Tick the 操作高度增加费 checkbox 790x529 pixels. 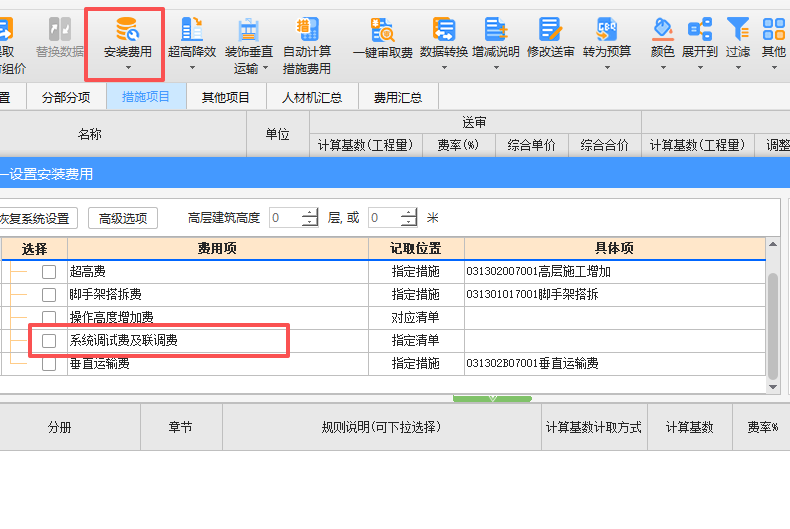(49, 317)
